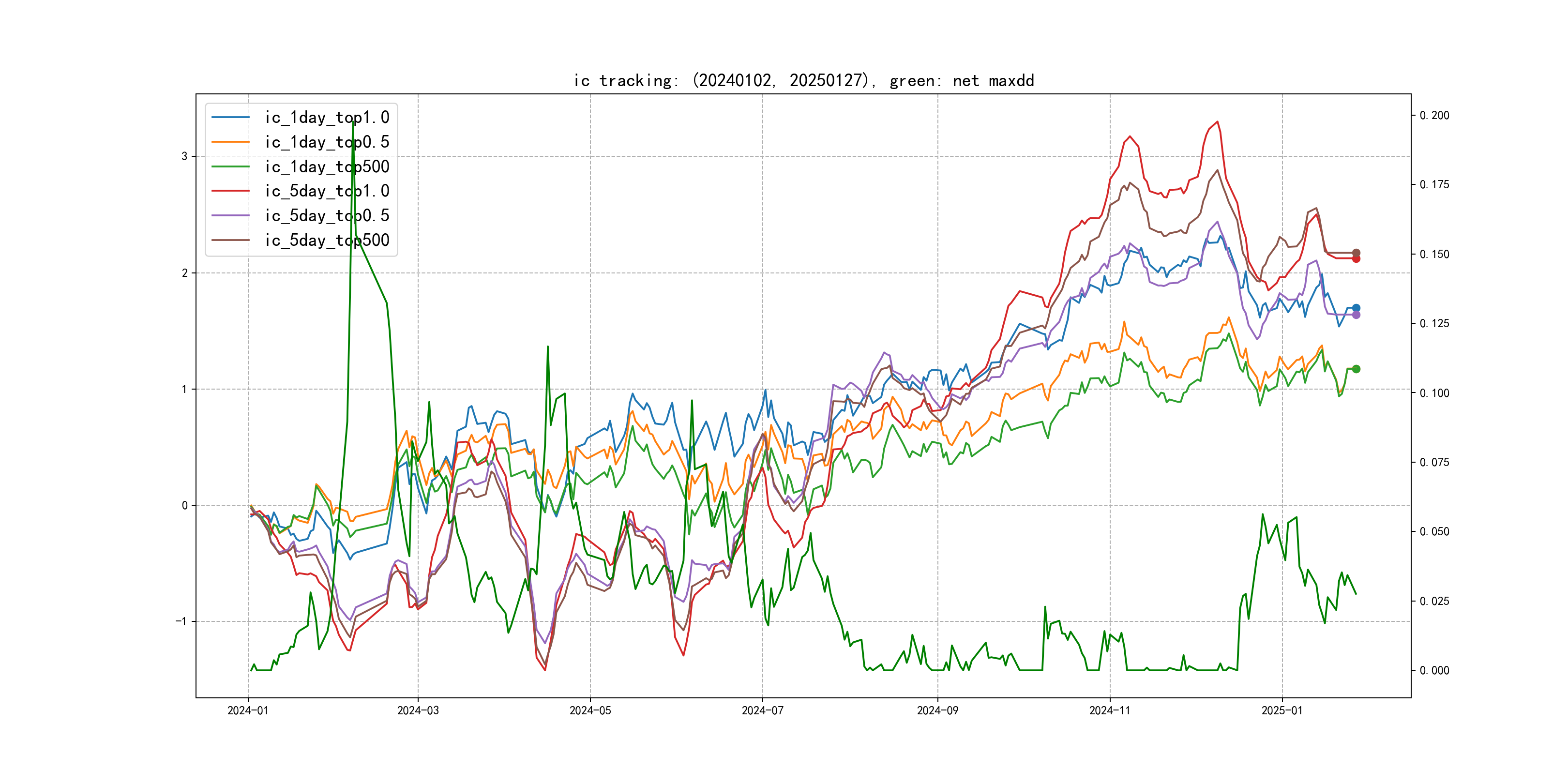Image resolution: width=1568 pixels, height=784 pixels.
Task: Click the green line swatch in legend
Action: point(230,166)
